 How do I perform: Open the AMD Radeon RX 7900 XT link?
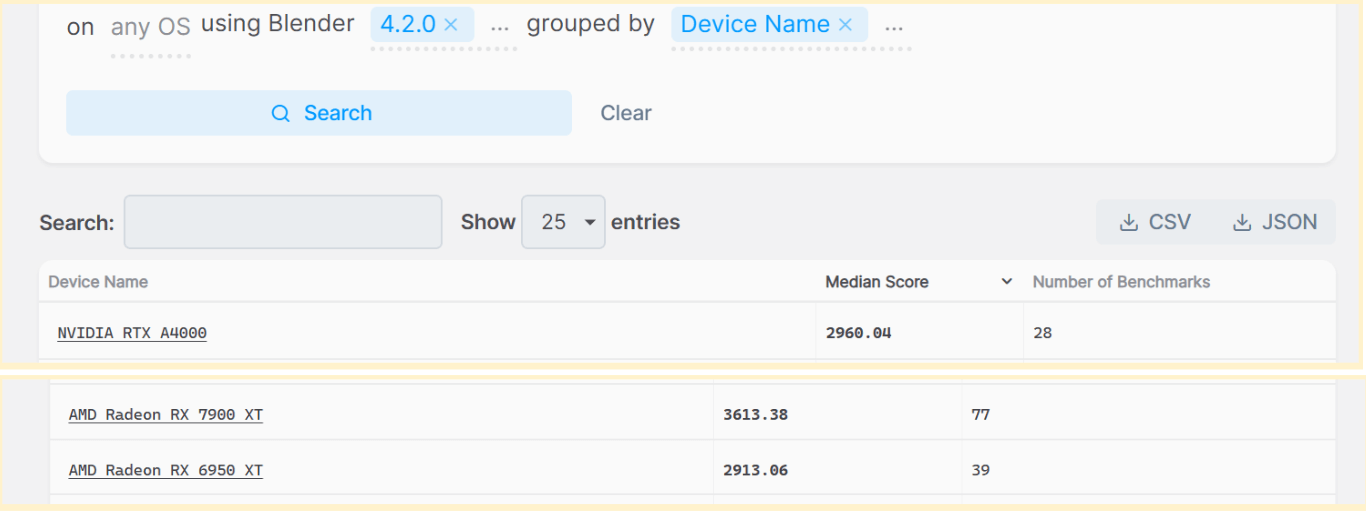click(166, 415)
